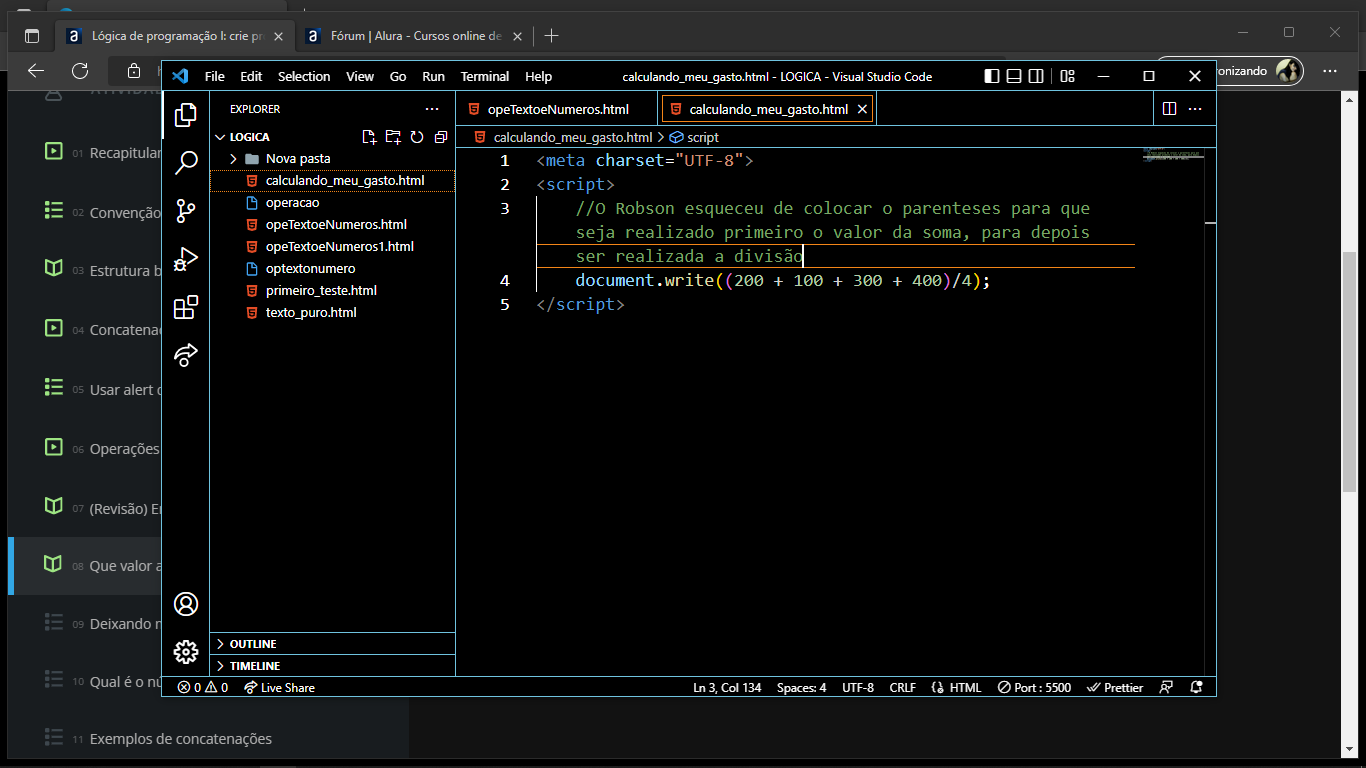Open editor more actions ellipsis
This screenshot has width=1366, height=768.
[x=1195, y=109]
